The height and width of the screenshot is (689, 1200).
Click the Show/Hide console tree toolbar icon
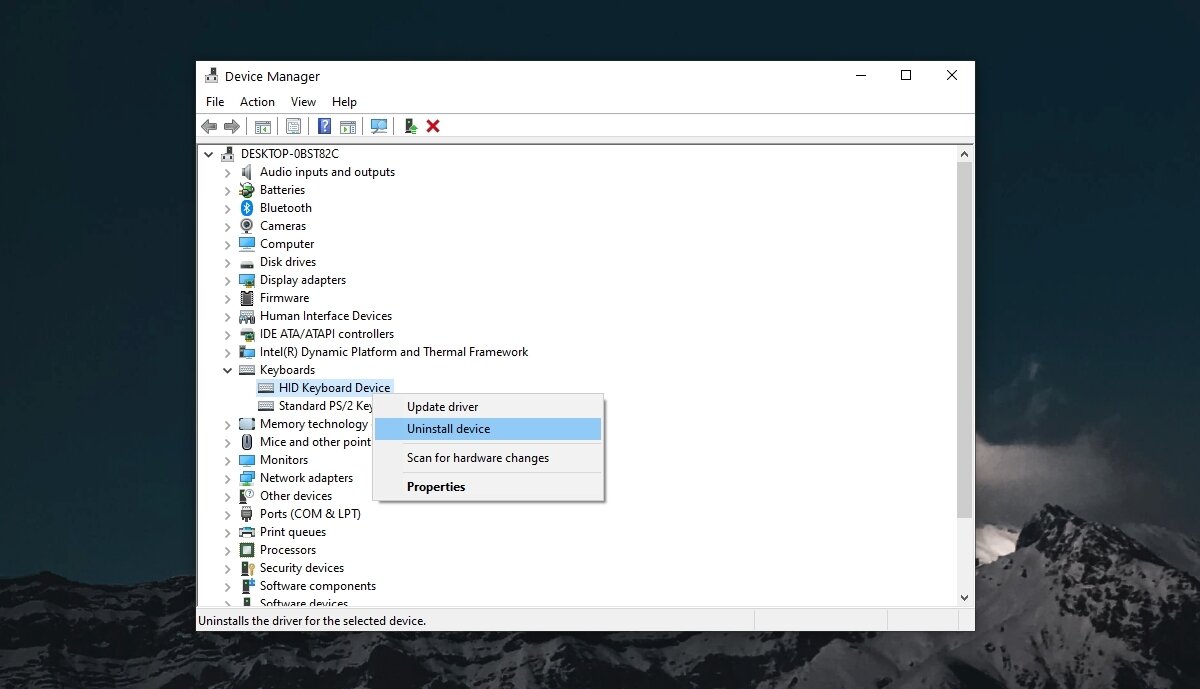click(x=263, y=126)
